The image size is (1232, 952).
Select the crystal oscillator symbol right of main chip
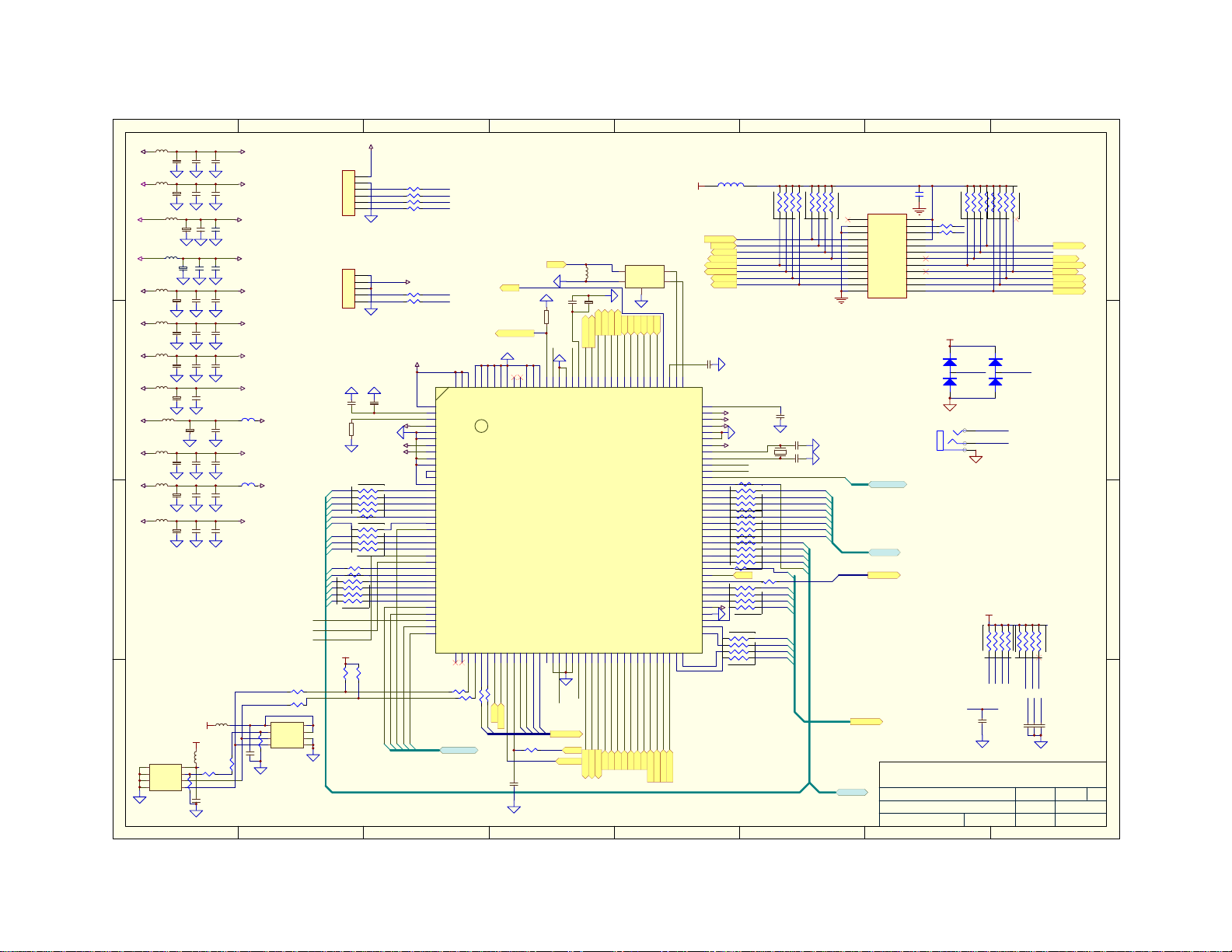tap(780, 452)
